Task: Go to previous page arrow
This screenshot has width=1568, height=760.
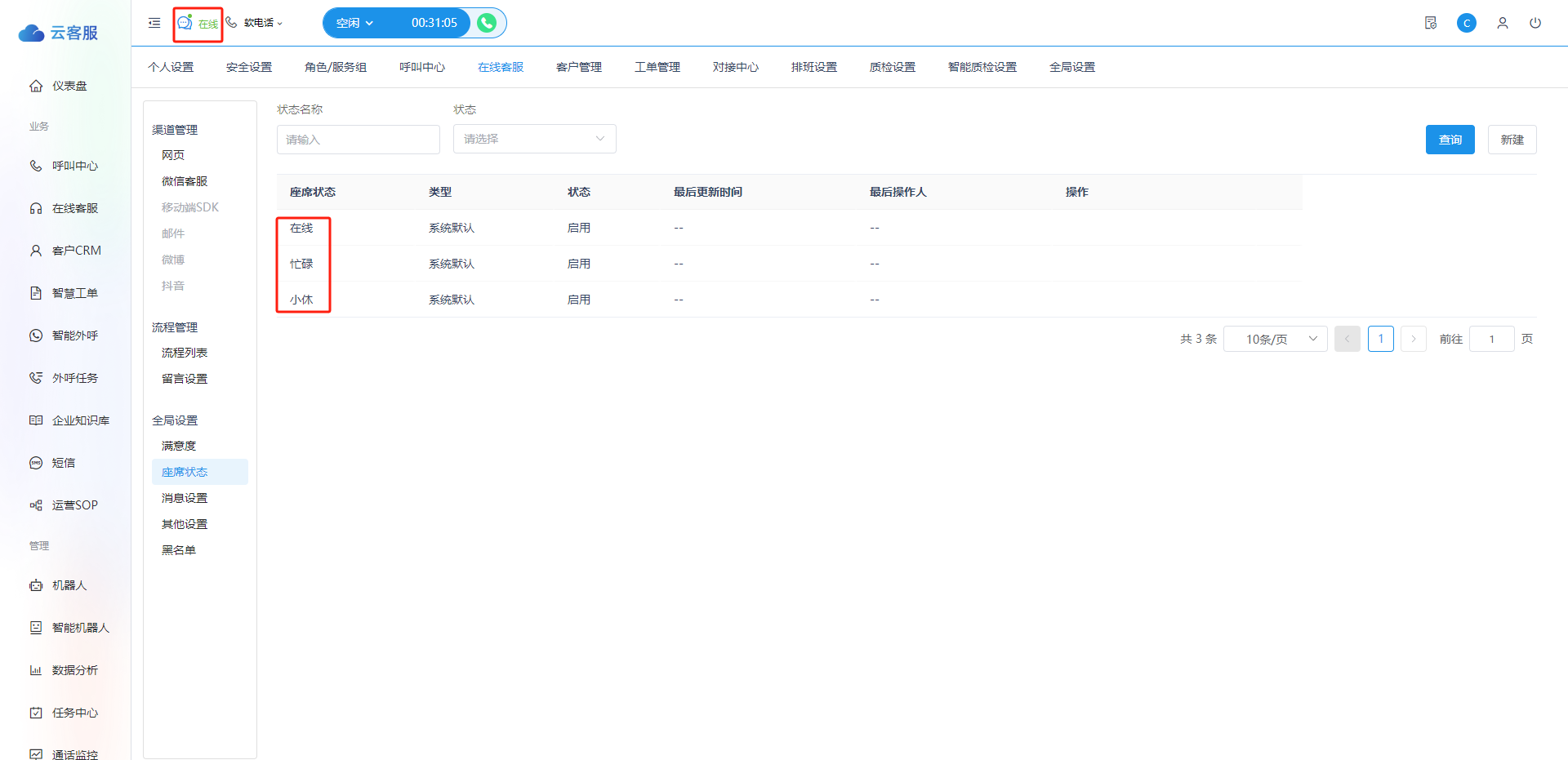Action: 1347,339
